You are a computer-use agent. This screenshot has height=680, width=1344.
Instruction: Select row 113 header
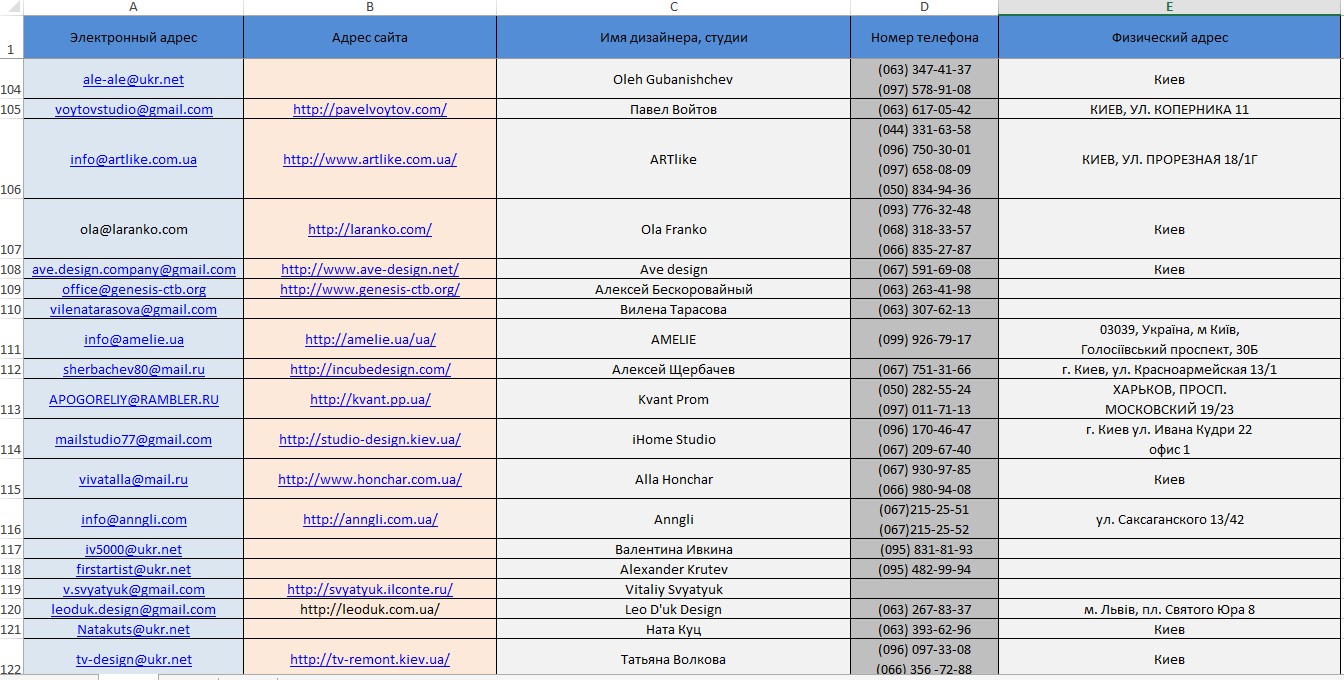pos(11,400)
